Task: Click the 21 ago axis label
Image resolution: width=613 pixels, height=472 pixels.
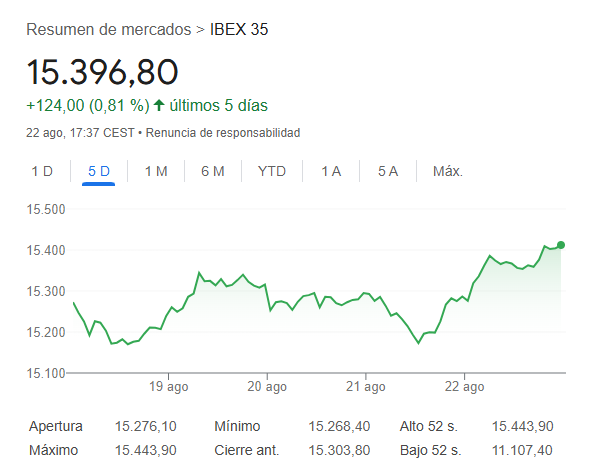Action: (x=366, y=386)
